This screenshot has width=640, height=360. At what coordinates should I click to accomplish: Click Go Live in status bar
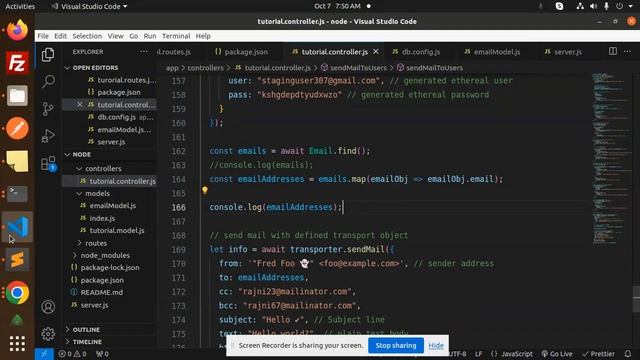pyautogui.click(x=557, y=354)
